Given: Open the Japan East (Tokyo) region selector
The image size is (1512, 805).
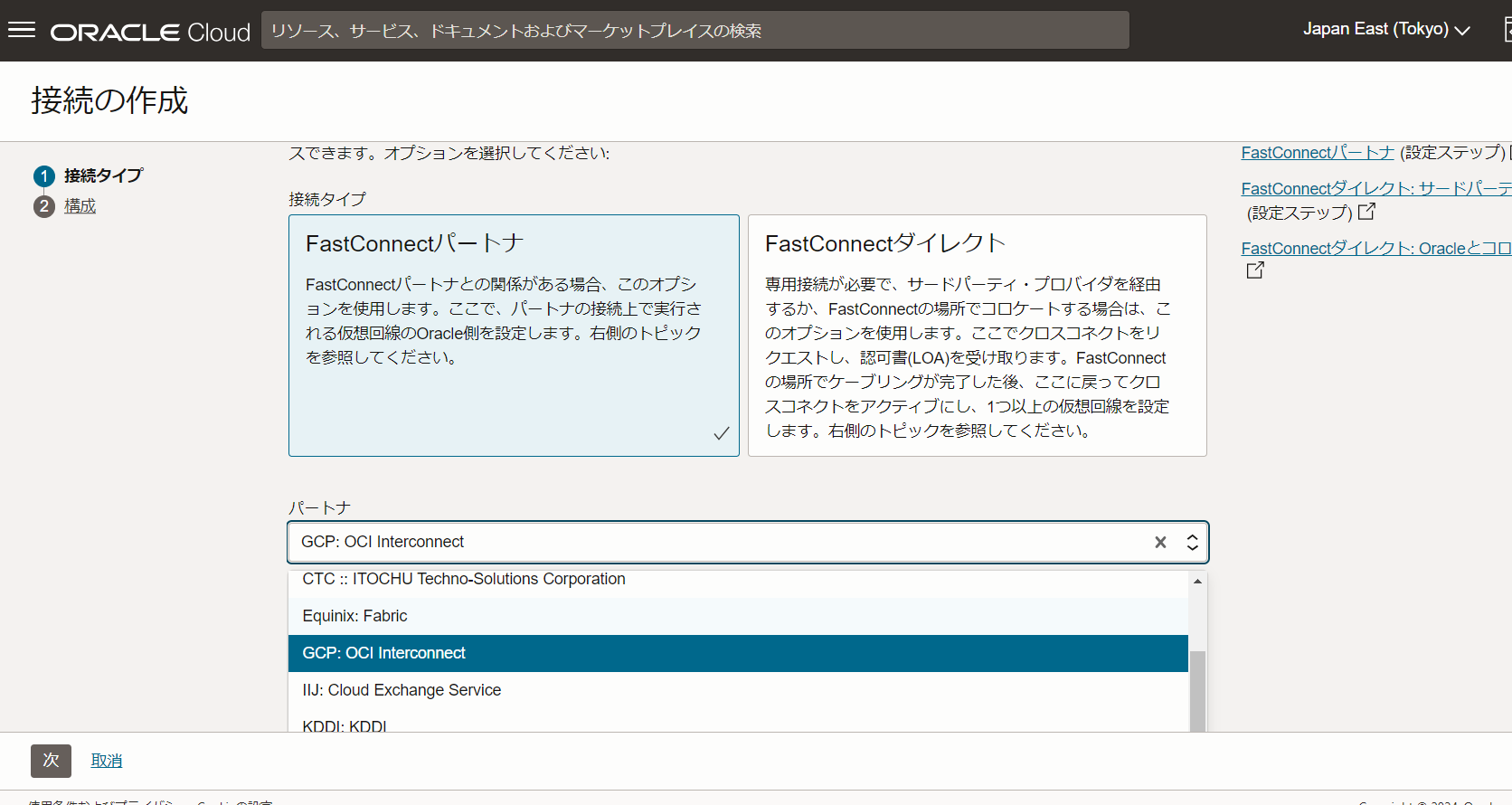Looking at the screenshot, I should coord(1386,30).
